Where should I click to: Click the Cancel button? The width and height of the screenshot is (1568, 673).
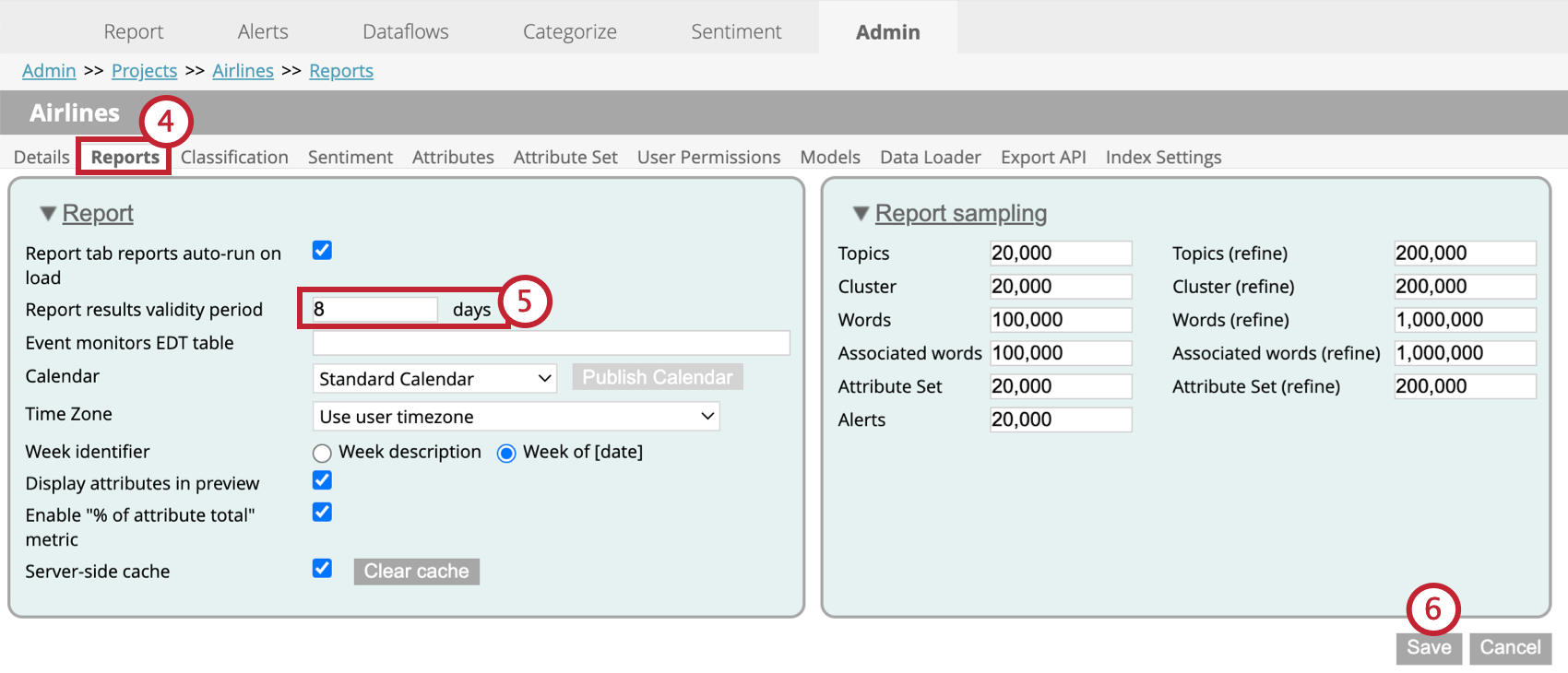[x=1510, y=647]
